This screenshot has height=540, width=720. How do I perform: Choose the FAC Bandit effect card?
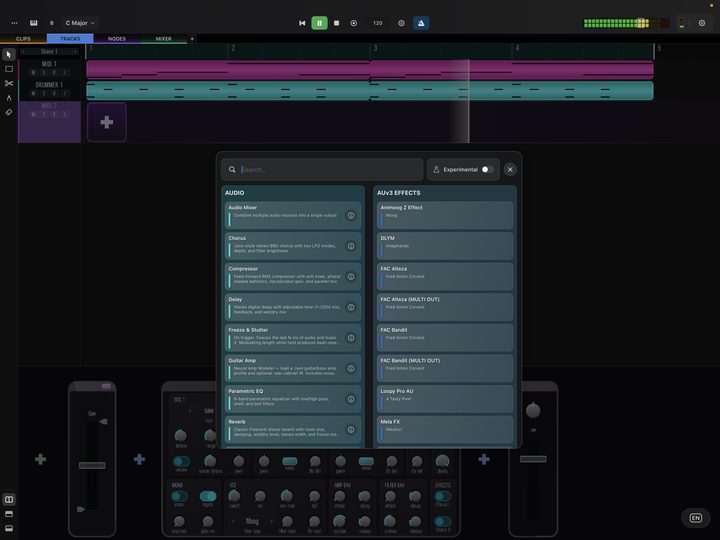point(445,338)
